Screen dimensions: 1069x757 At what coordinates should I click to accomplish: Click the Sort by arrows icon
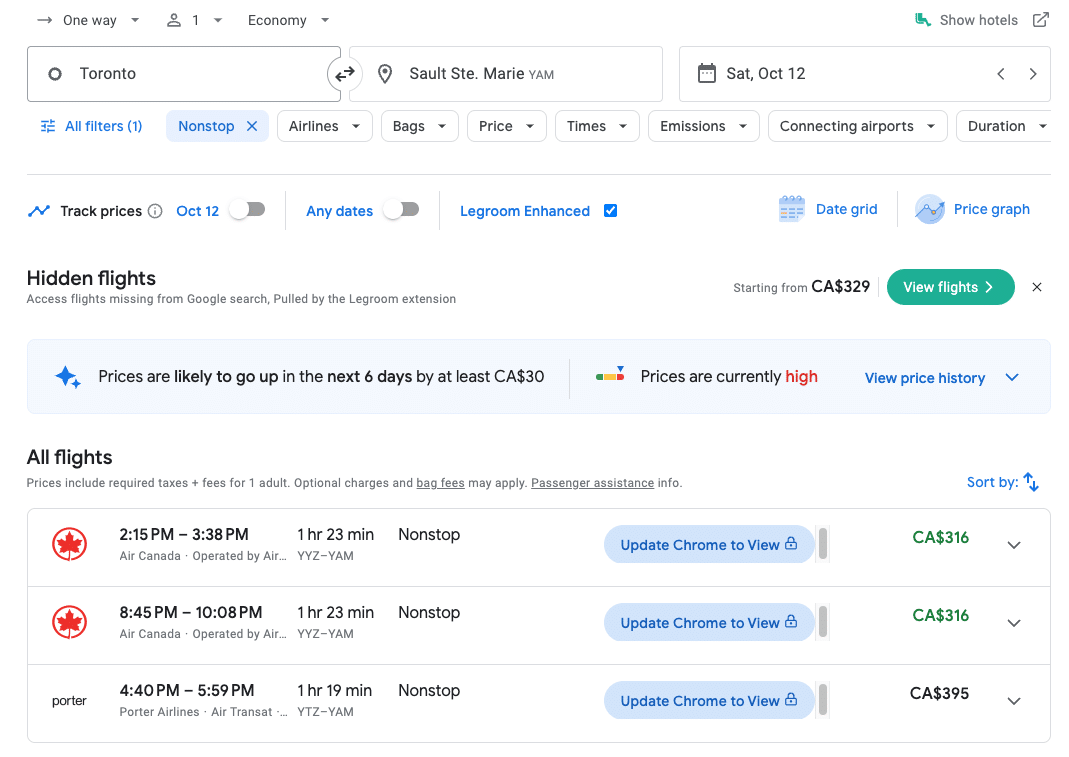(1031, 482)
